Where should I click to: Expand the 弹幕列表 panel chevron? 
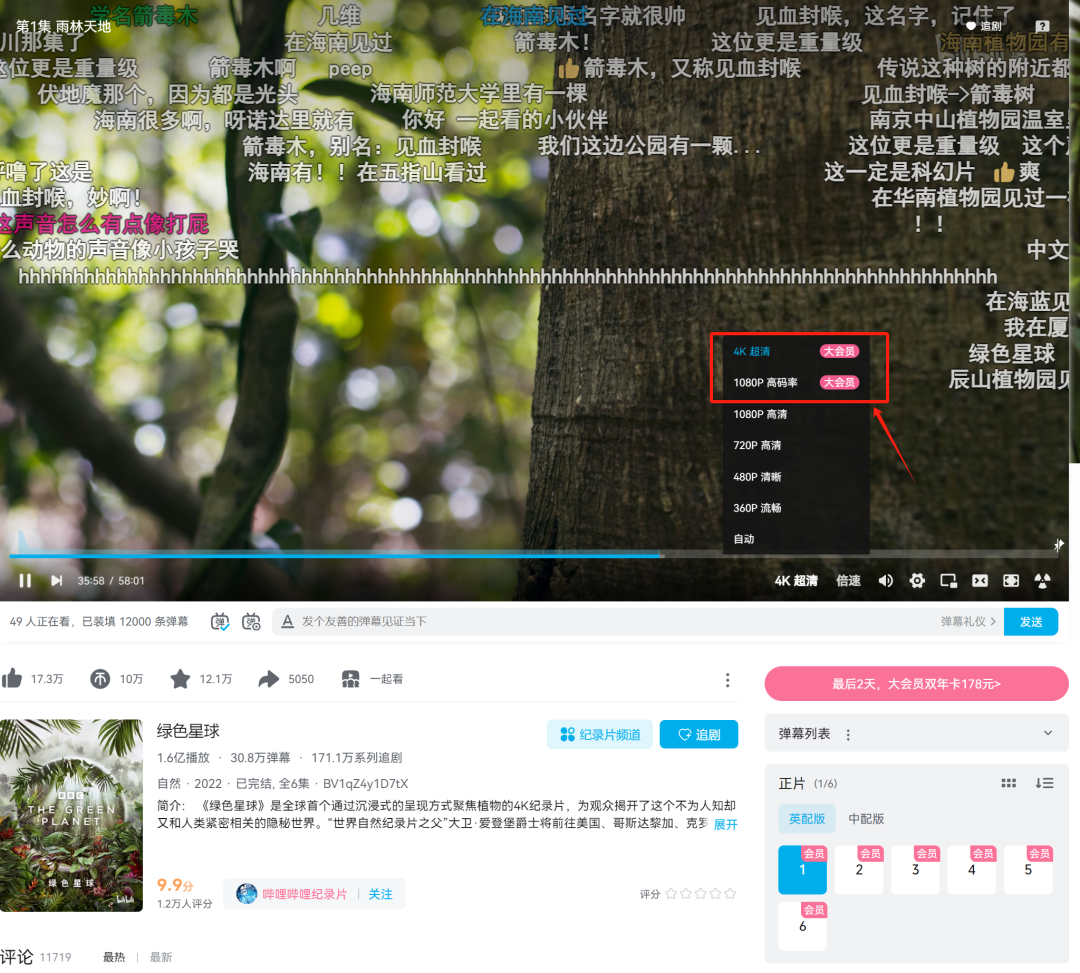coord(1048,733)
